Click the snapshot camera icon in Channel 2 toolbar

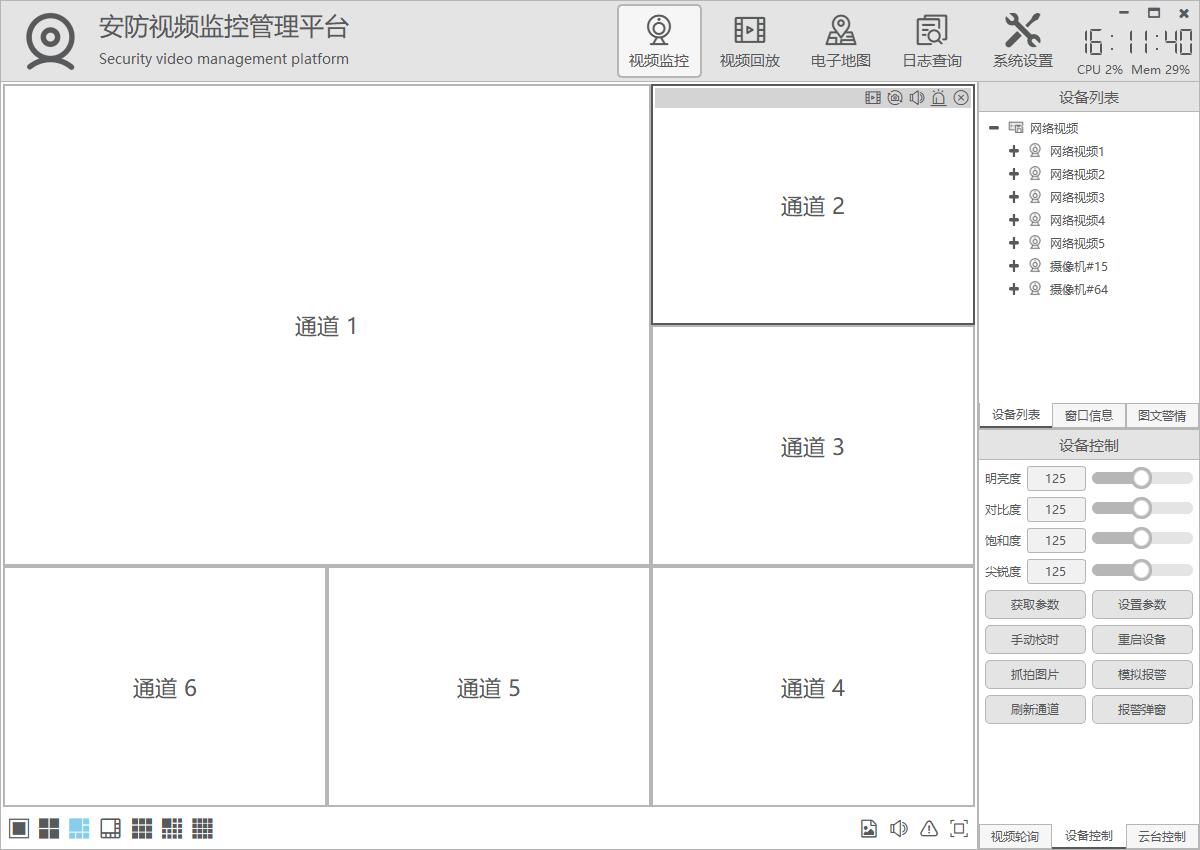pos(895,97)
